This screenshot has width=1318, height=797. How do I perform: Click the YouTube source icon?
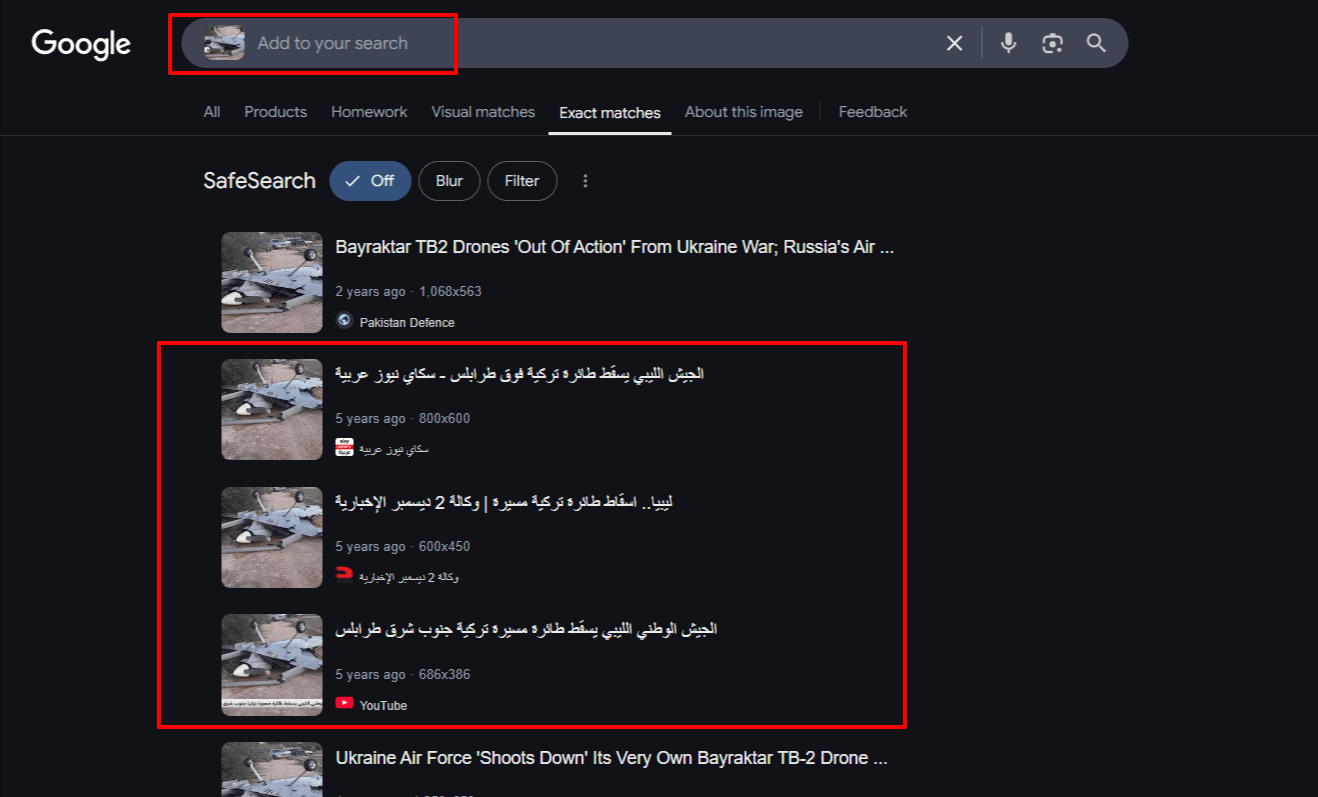[345, 704]
